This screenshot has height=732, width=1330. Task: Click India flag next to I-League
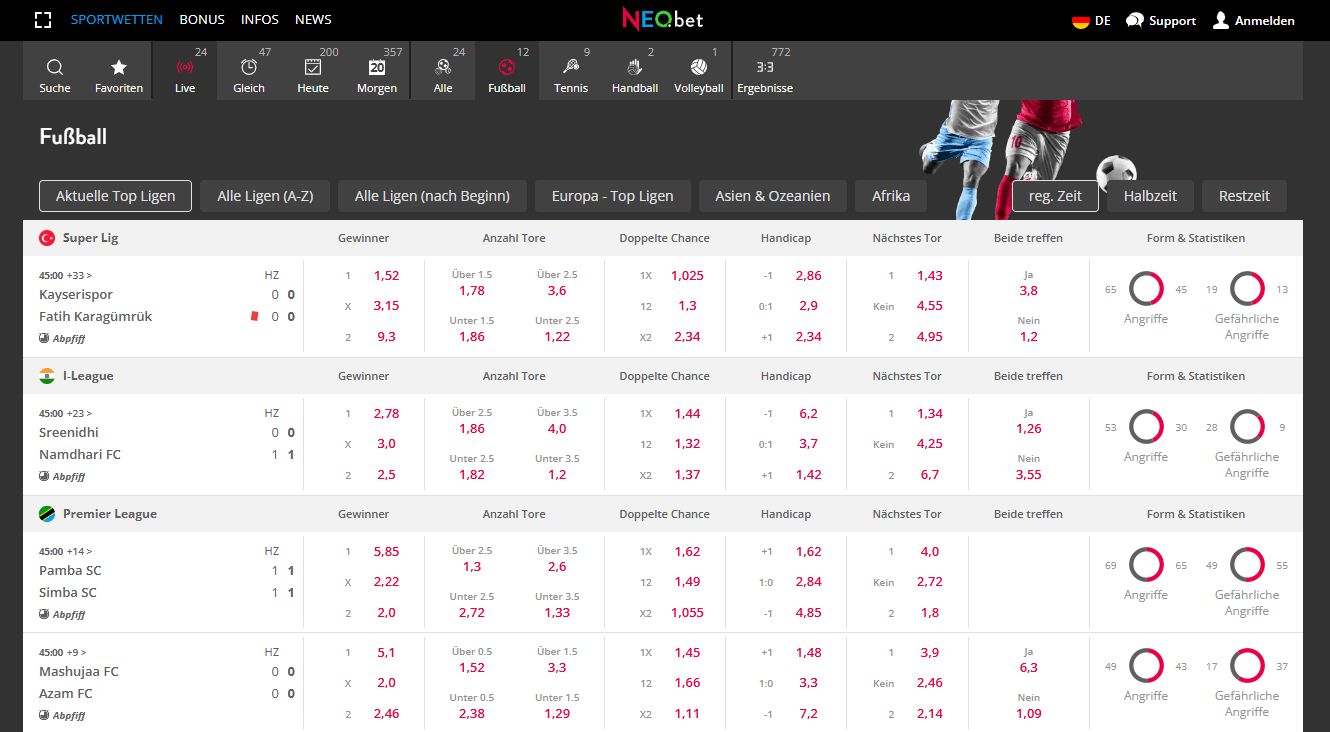click(47, 376)
